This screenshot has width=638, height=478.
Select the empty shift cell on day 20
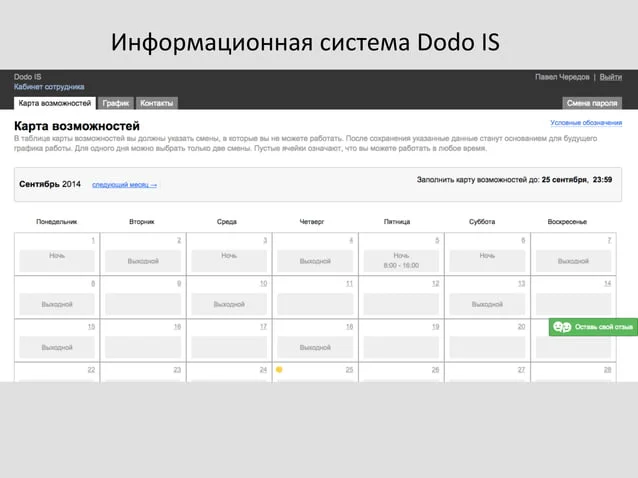(x=487, y=347)
